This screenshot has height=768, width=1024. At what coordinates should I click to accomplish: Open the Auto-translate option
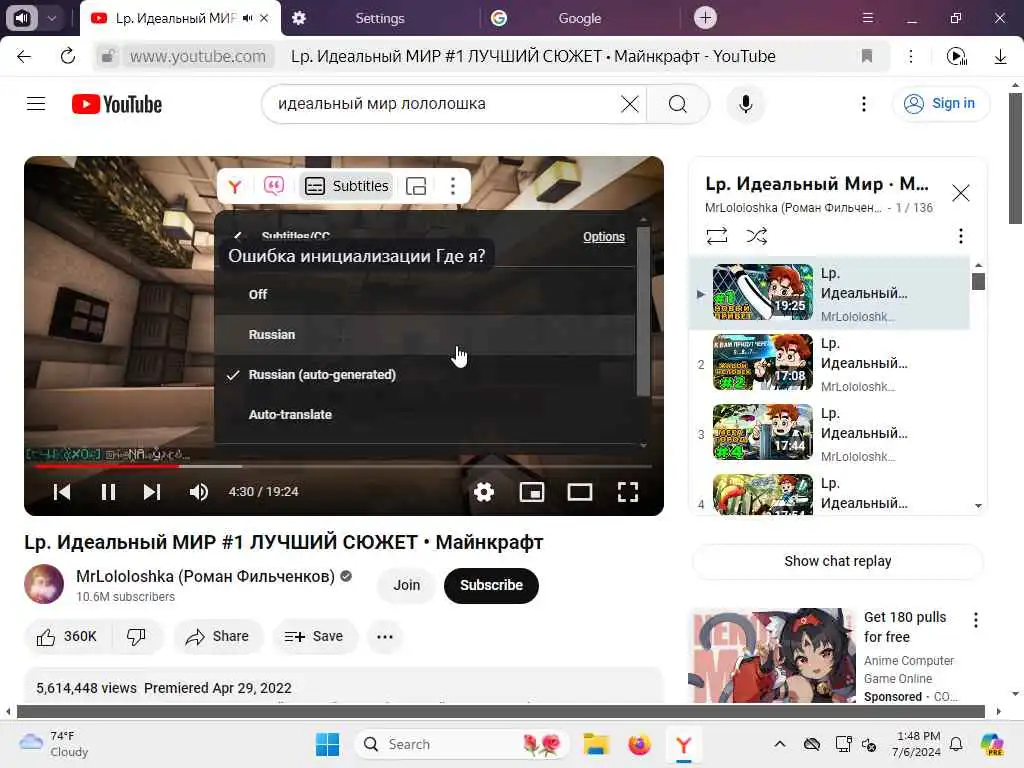tap(424, 415)
